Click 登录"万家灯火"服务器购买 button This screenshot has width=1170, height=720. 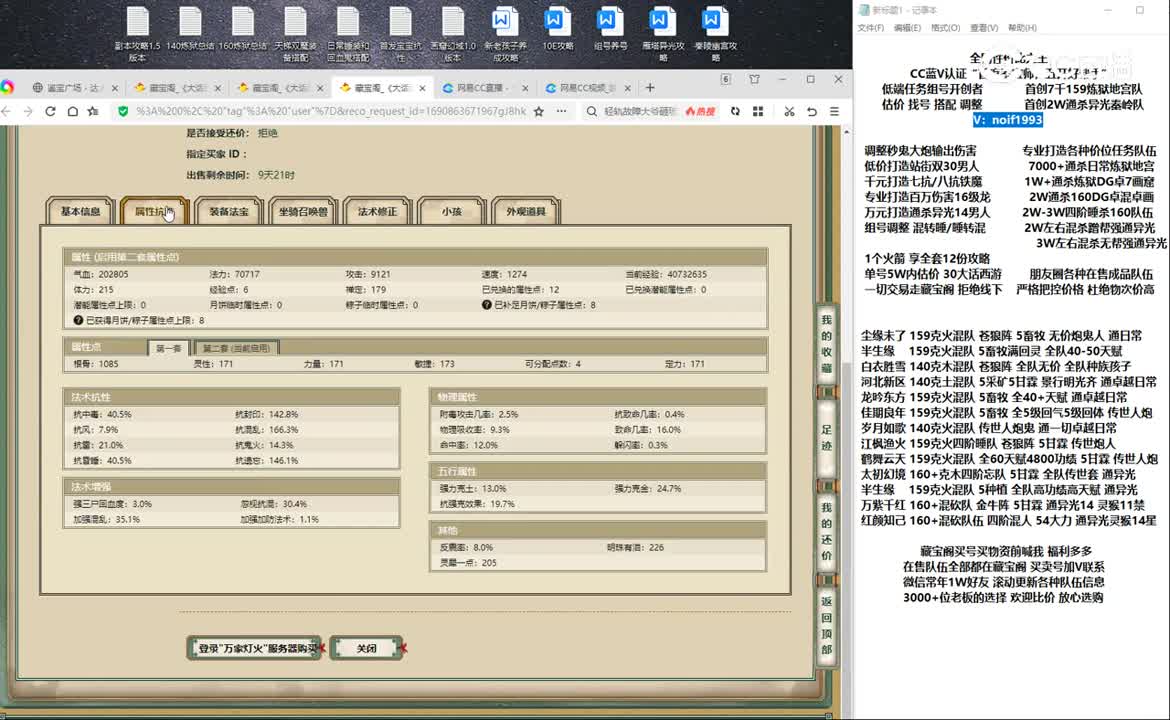tap(254, 648)
